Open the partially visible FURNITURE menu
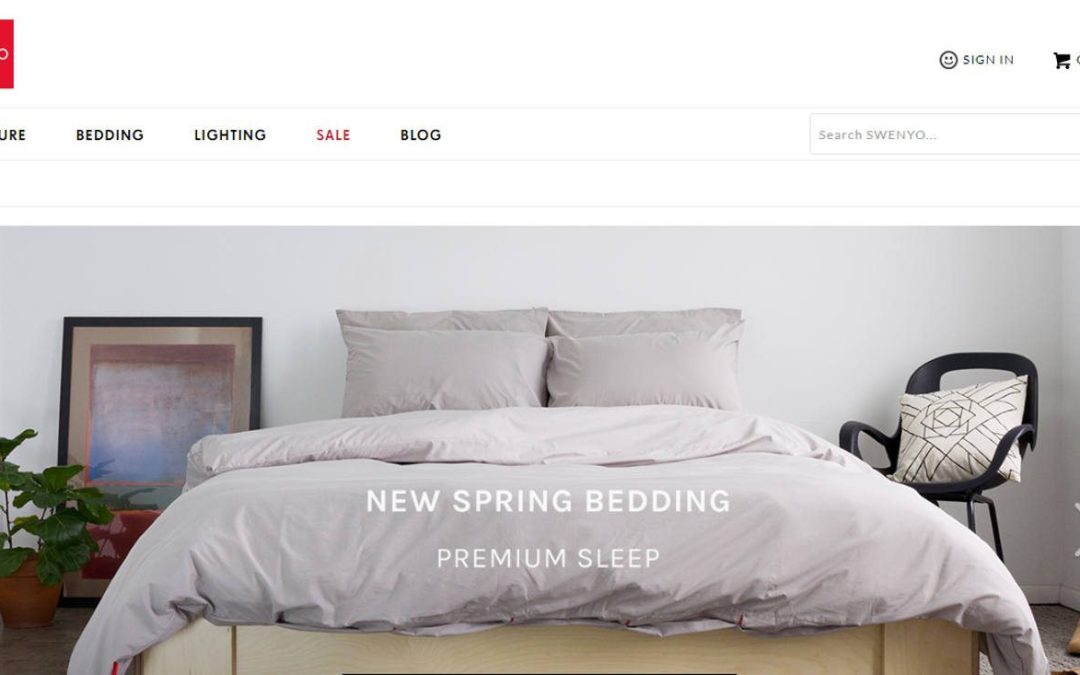The image size is (1080, 675). click(x=12, y=135)
